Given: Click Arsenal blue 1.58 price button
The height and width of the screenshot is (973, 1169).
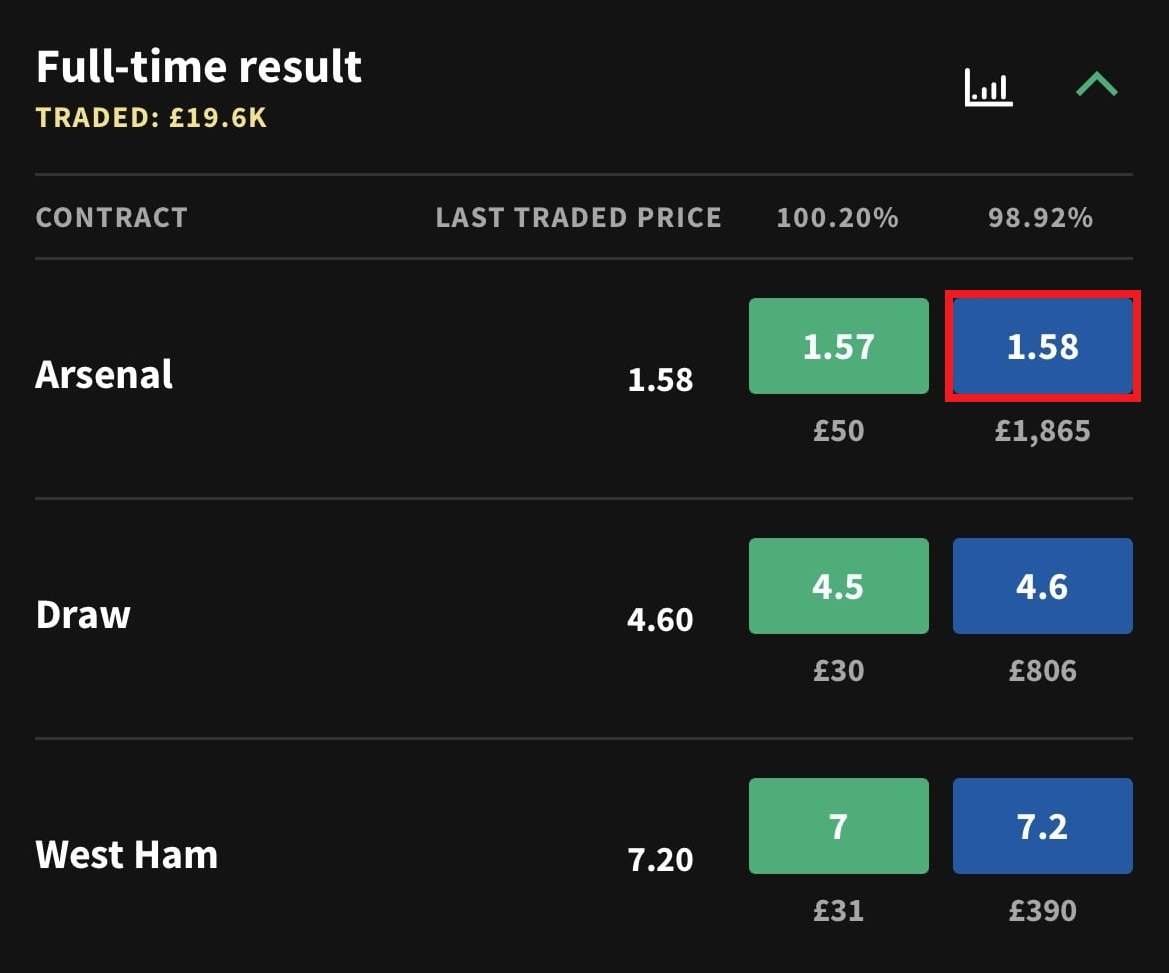Looking at the screenshot, I should click(1042, 346).
